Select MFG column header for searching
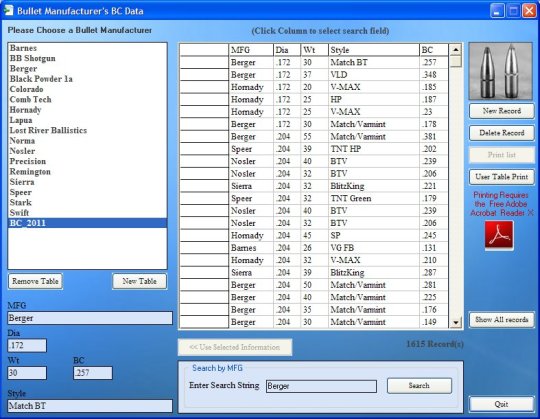The height and width of the screenshot is (419, 540). coord(251,50)
